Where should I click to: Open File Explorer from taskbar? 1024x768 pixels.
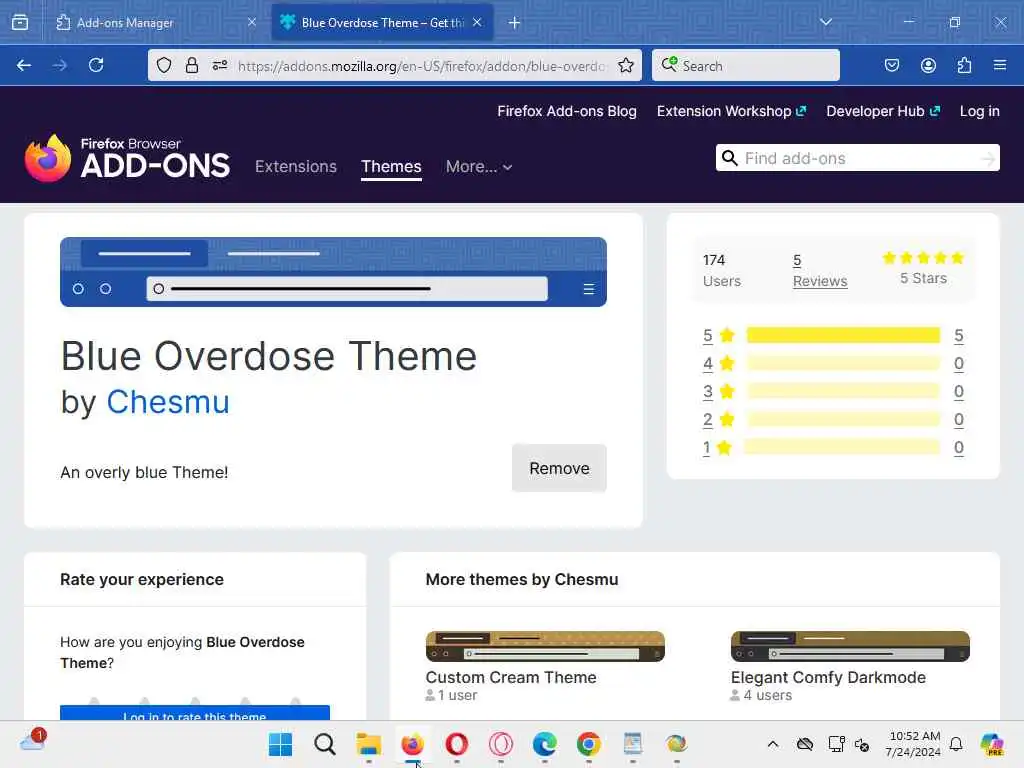pyautogui.click(x=368, y=744)
